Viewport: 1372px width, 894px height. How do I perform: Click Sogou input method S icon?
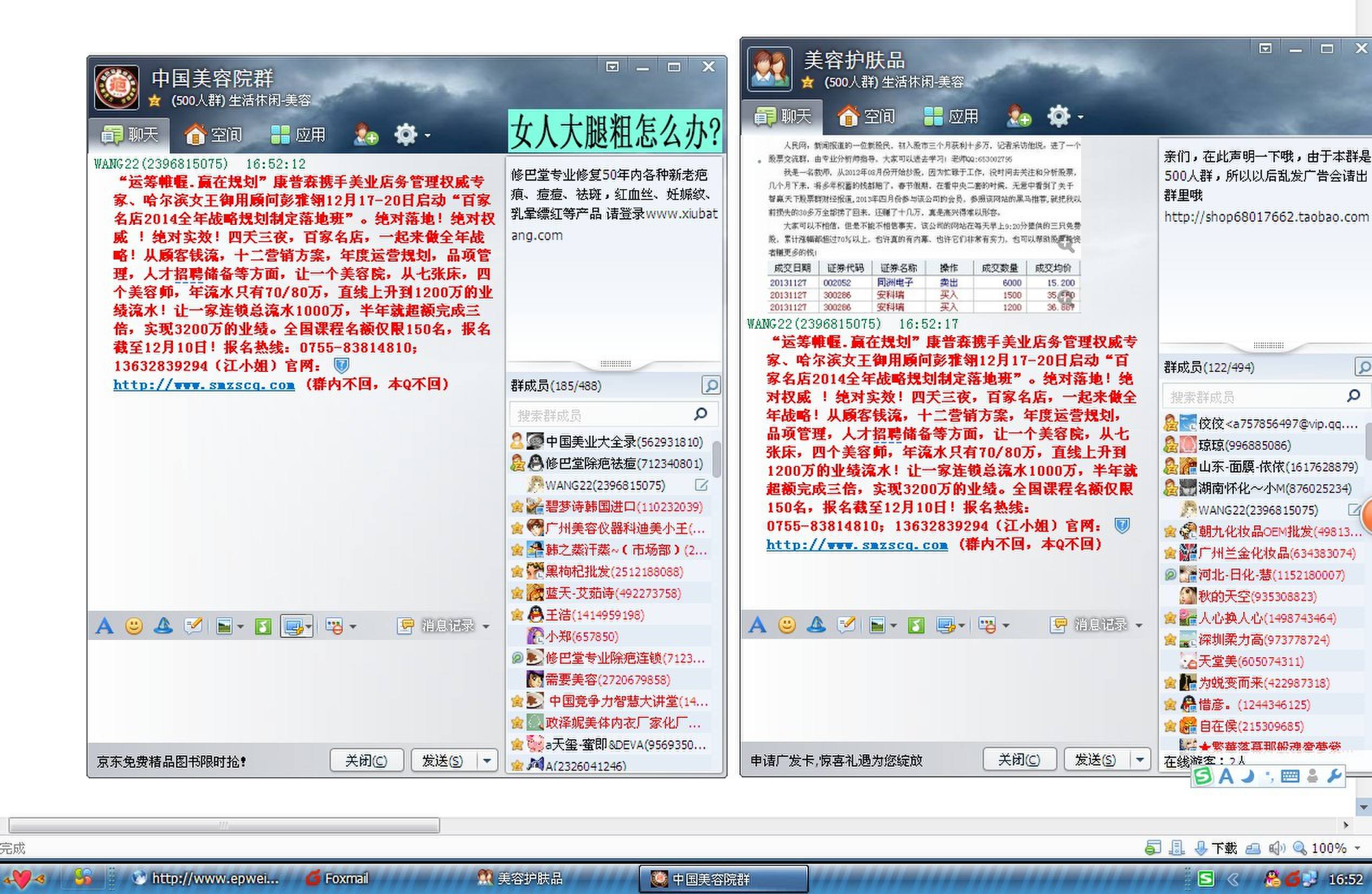[x=1202, y=776]
